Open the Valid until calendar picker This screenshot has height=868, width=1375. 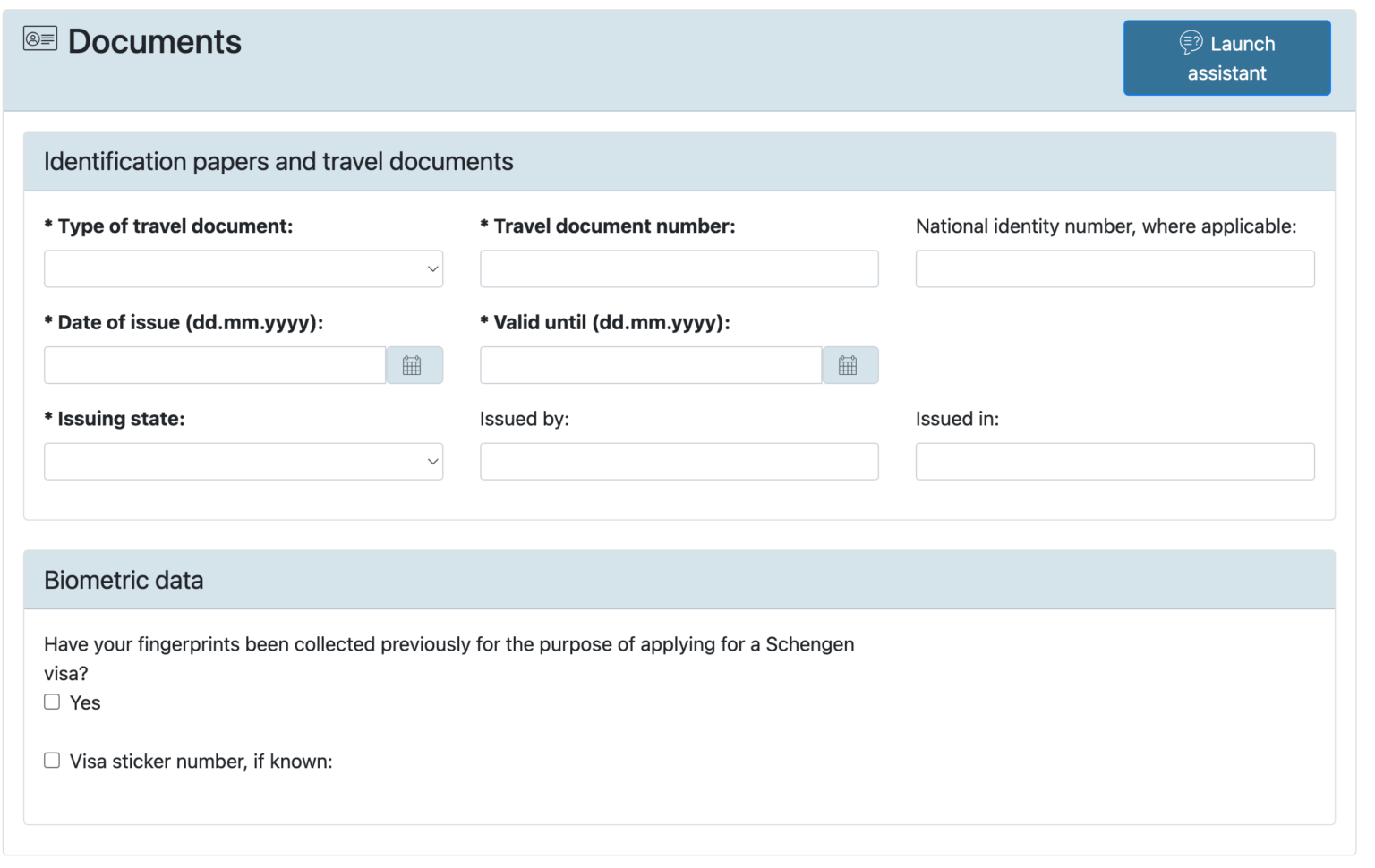click(850, 364)
